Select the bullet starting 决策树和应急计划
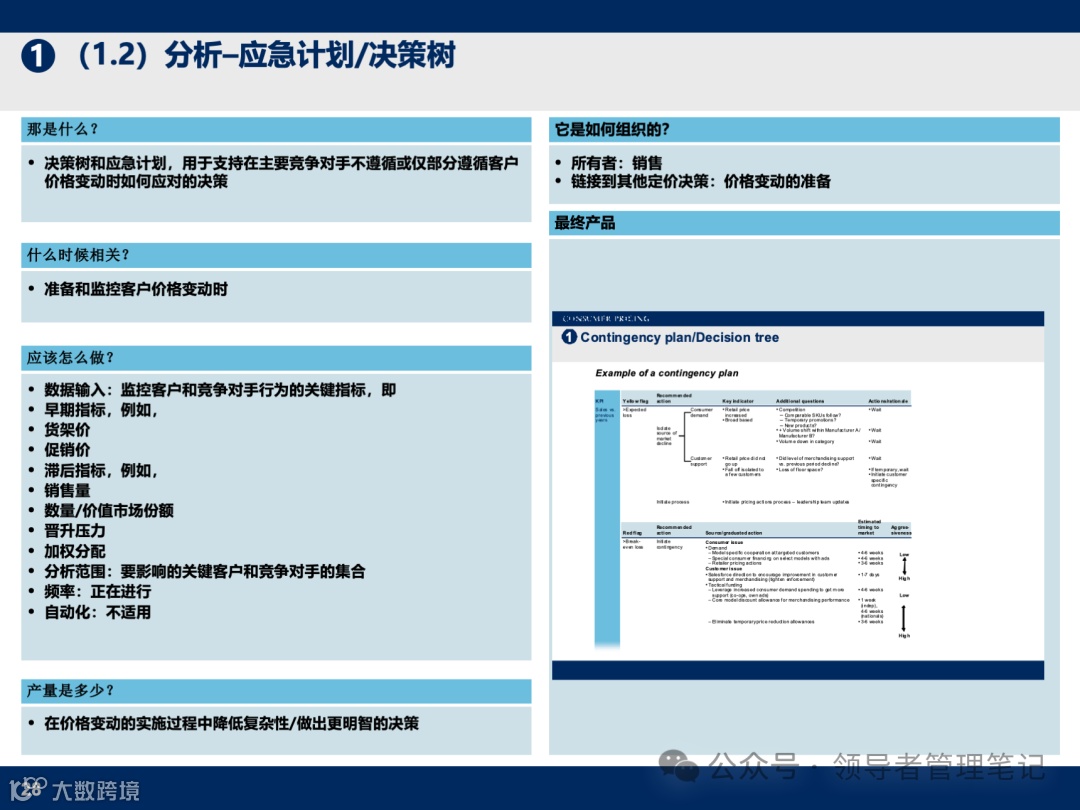Screen dimensions: 1080x810 (x=281, y=172)
